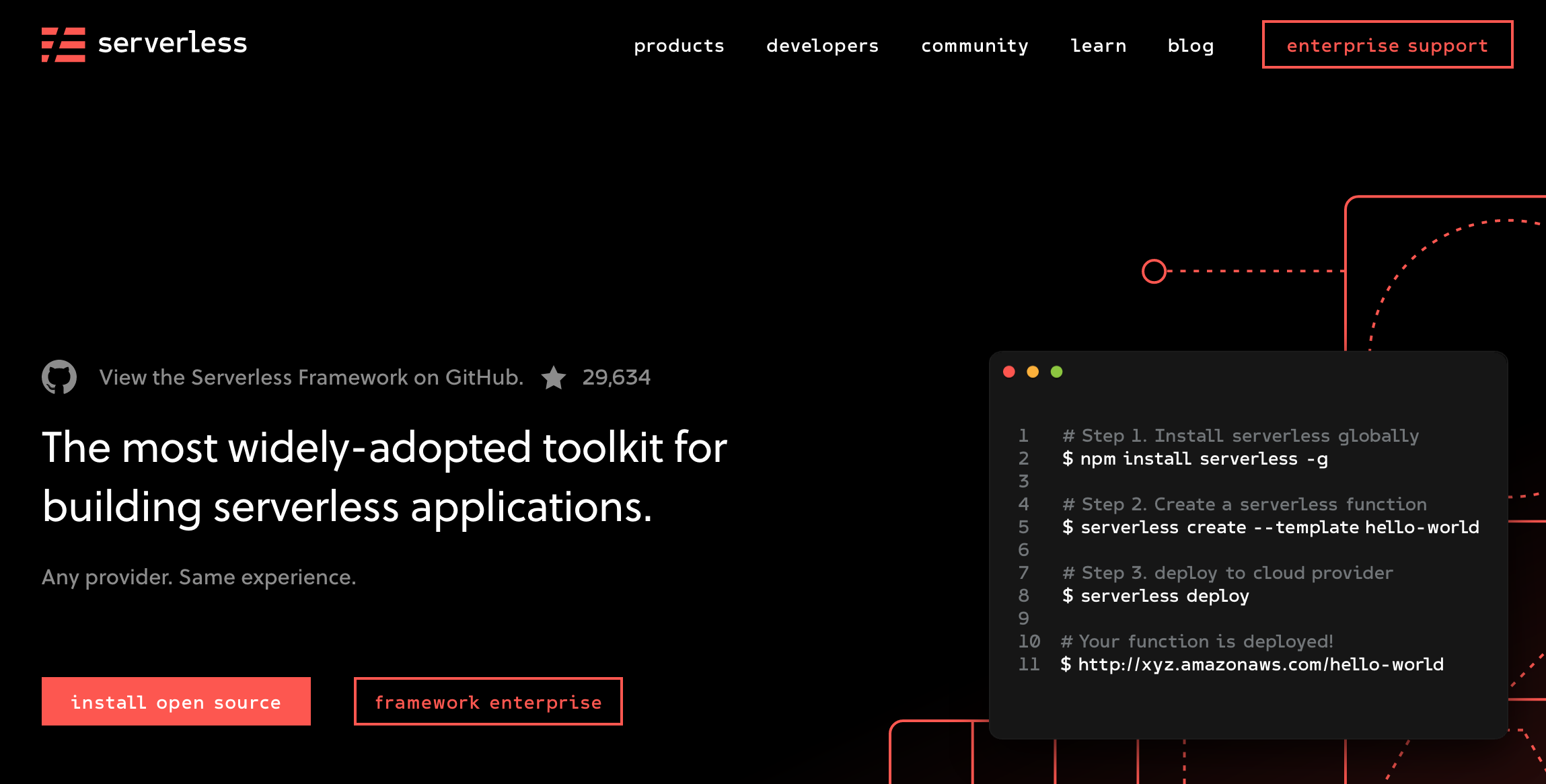This screenshot has width=1546, height=784.
Task: Open View the Serverless Framework on GitHub link
Action: click(x=311, y=377)
